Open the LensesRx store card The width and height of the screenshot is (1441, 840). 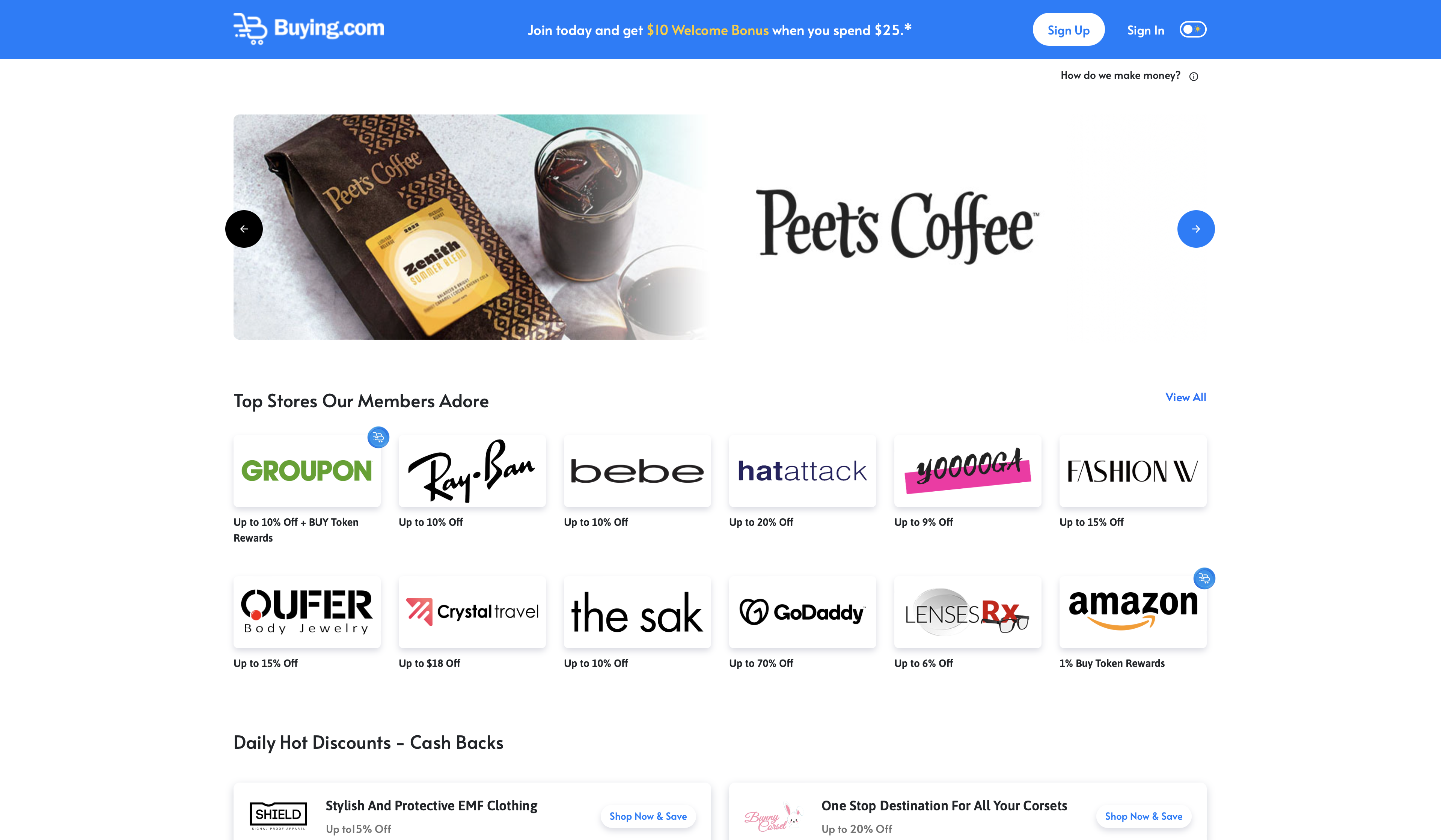tap(968, 612)
